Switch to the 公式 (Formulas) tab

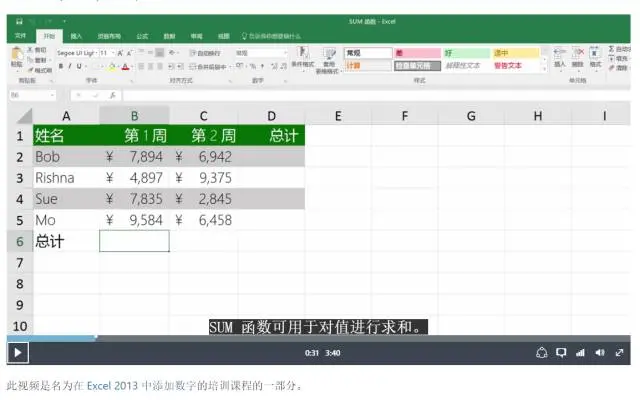[x=142, y=36]
